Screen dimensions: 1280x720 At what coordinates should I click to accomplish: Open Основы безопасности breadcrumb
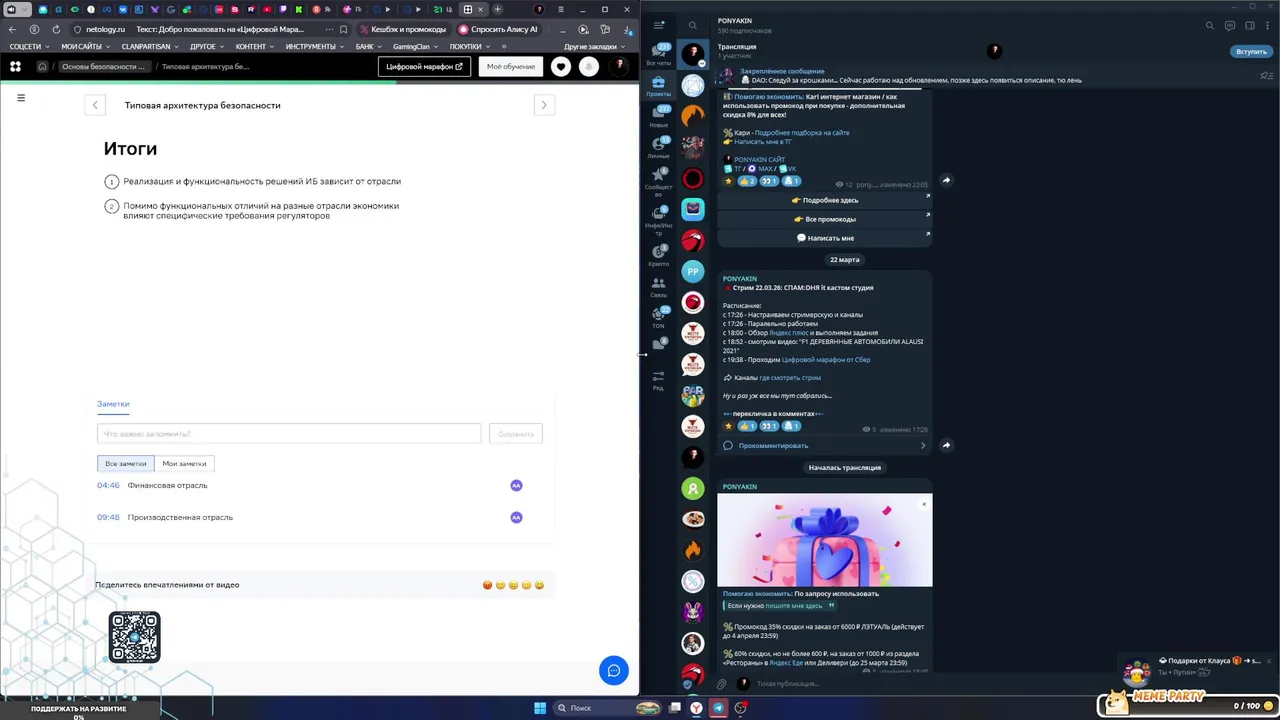(103, 67)
